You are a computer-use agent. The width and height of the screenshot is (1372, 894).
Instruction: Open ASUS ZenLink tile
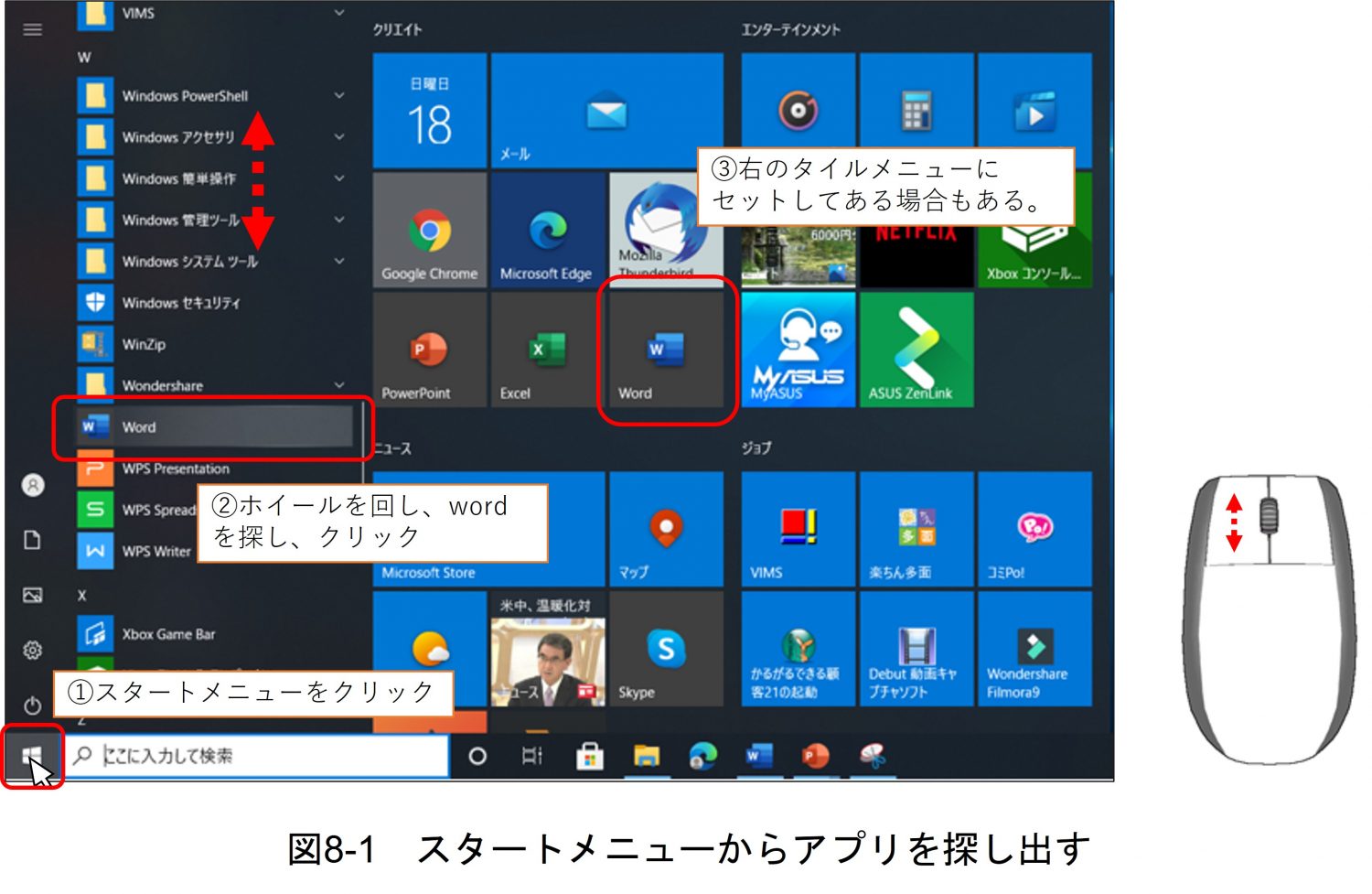pos(916,350)
